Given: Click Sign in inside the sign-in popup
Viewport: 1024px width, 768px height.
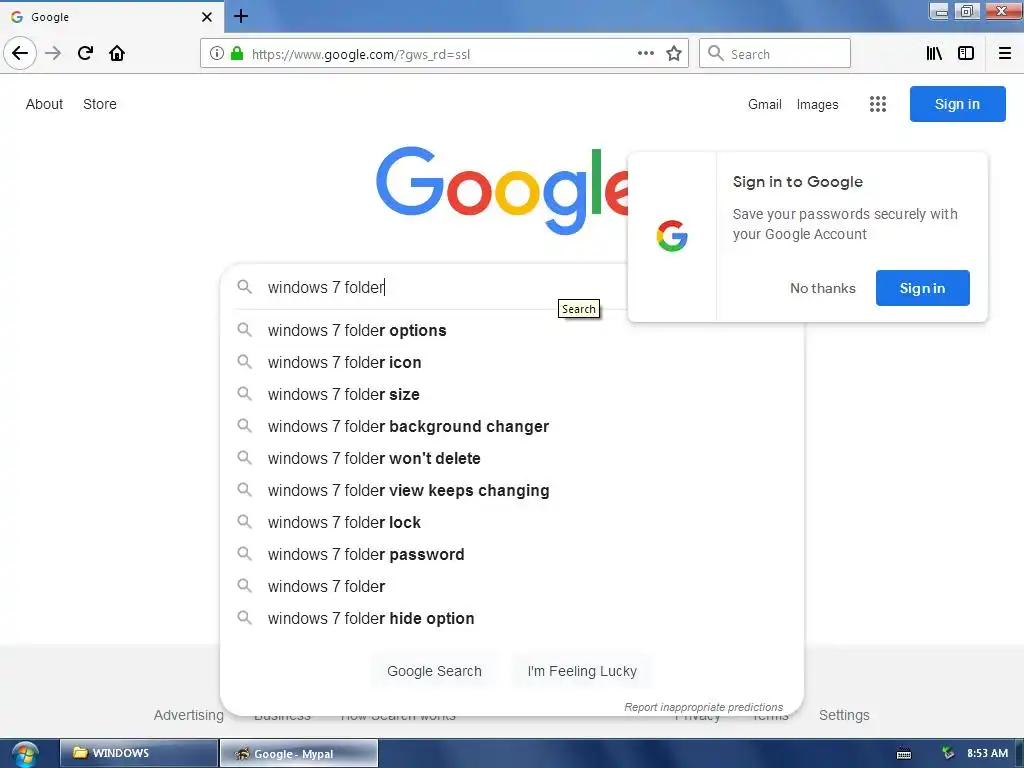Looking at the screenshot, I should (922, 288).
